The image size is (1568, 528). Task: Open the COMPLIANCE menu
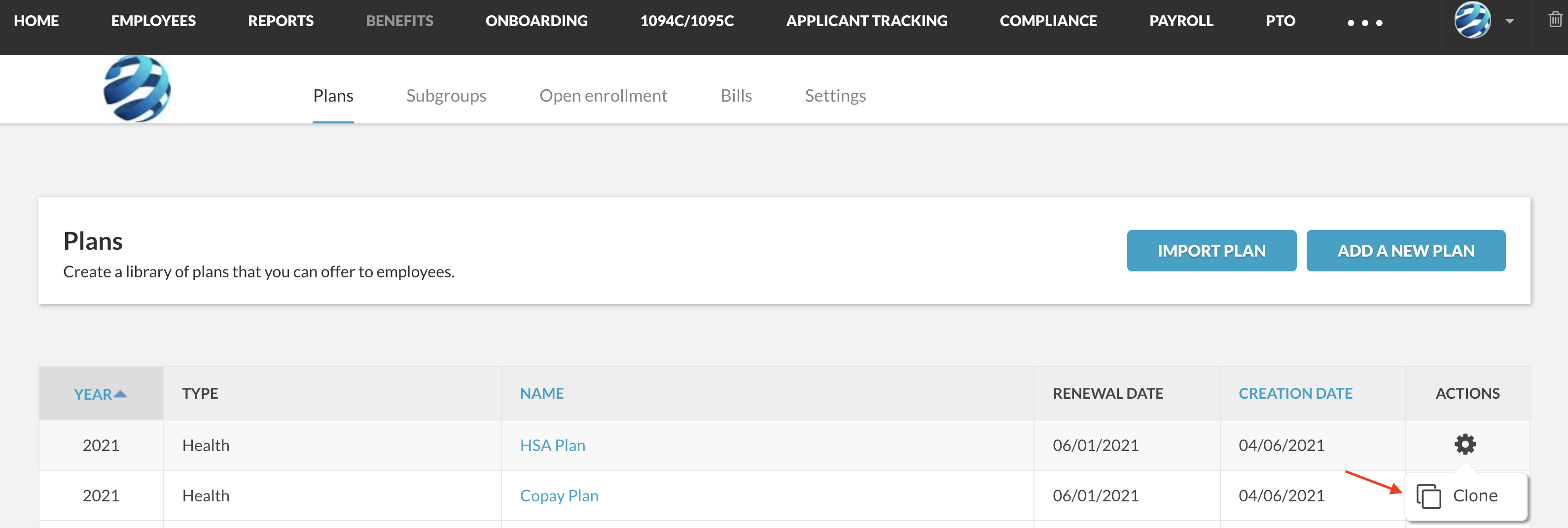click(x=1048, y=21)
